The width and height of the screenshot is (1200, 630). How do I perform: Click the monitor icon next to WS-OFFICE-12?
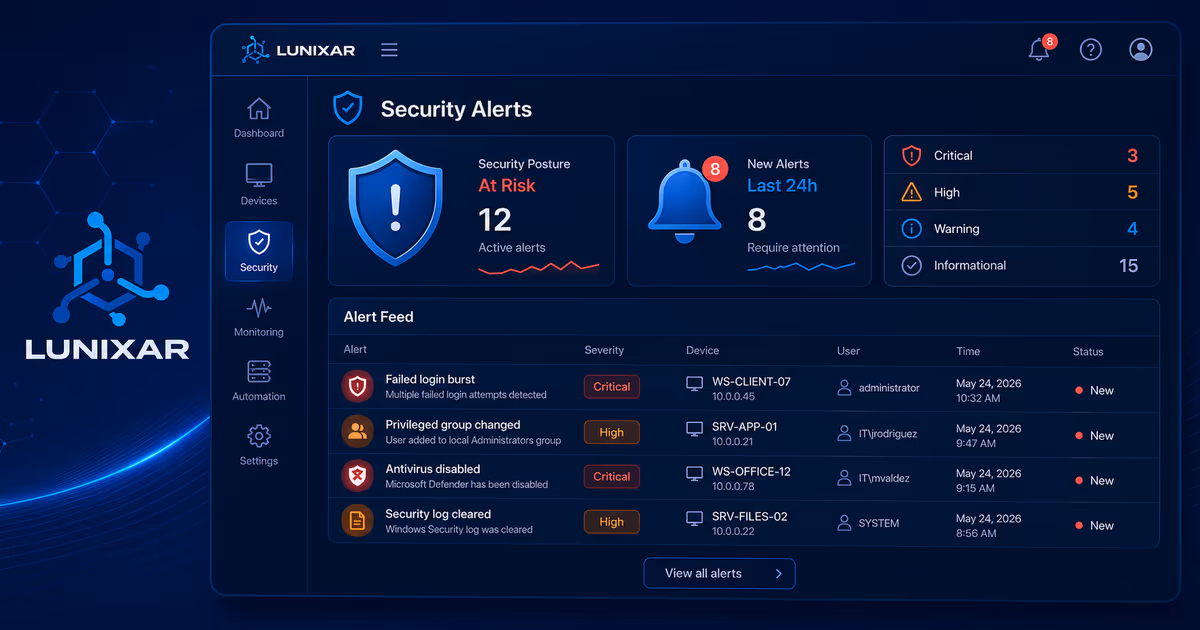[x=694, y=473]
